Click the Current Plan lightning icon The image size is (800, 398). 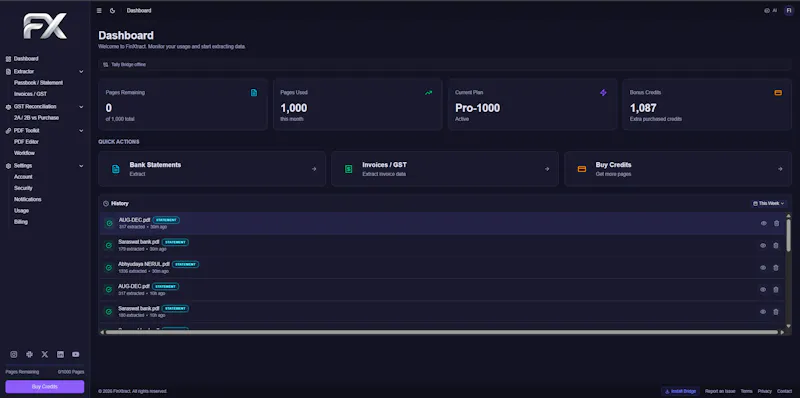click(603, 93)
